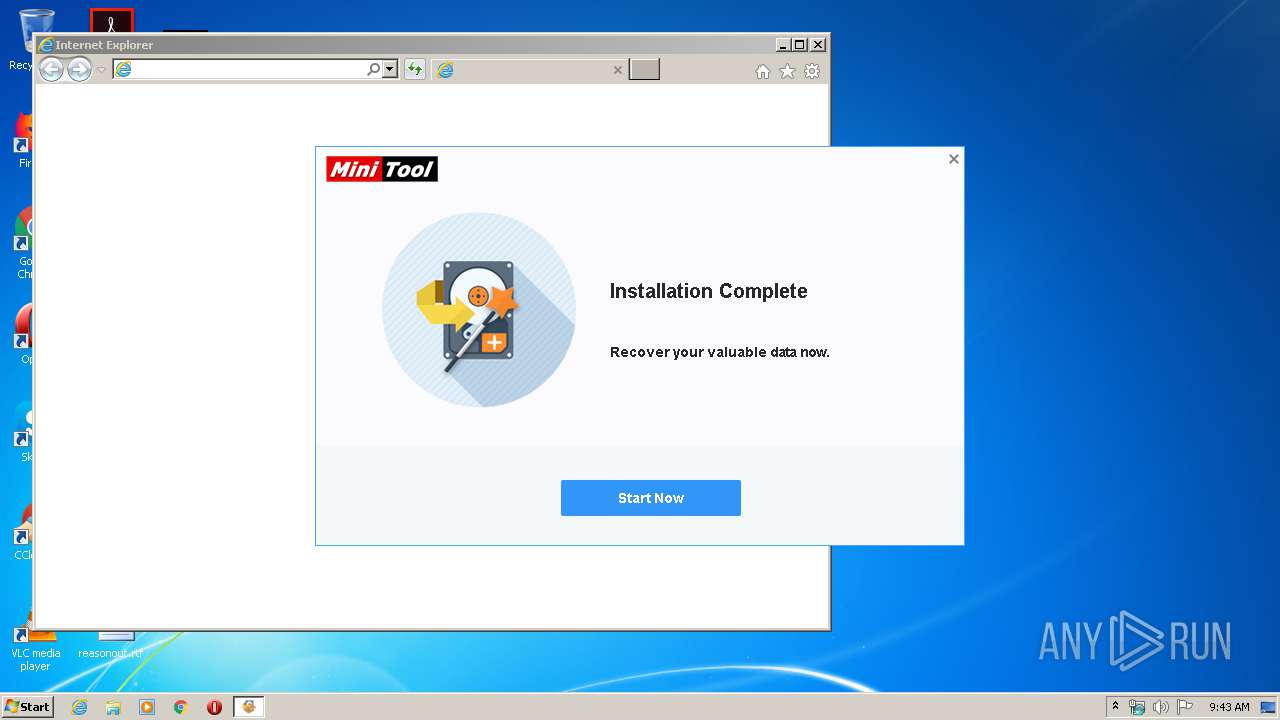Open the Action Center flag icon
This screenshot has height=720, width=1280.
pyautogui.click(x=1185, y=707)
